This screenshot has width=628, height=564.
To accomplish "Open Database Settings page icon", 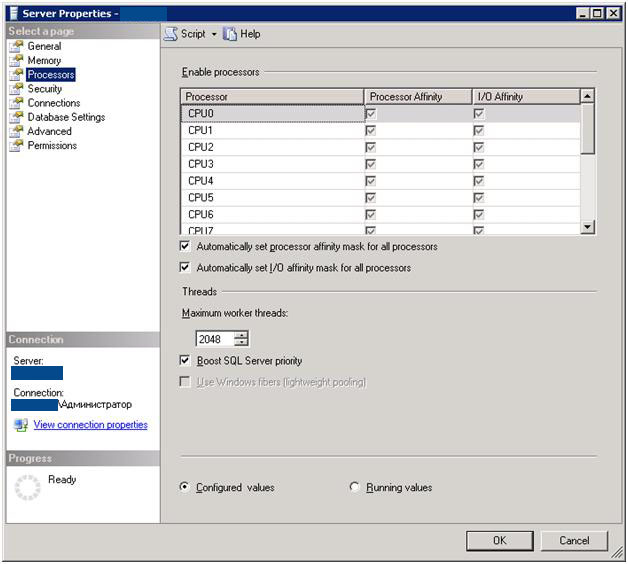I will pos(17,117).
